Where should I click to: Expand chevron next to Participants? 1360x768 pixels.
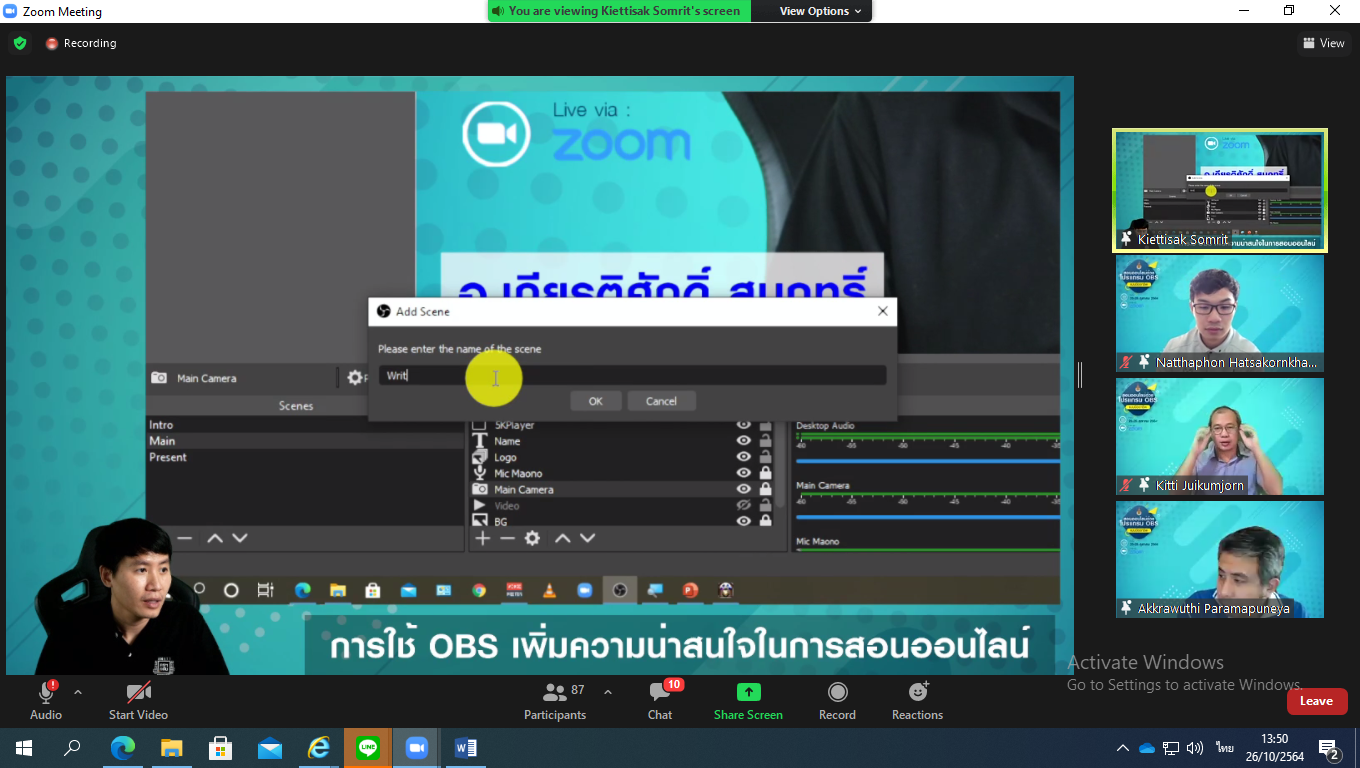tap(607, 692)
